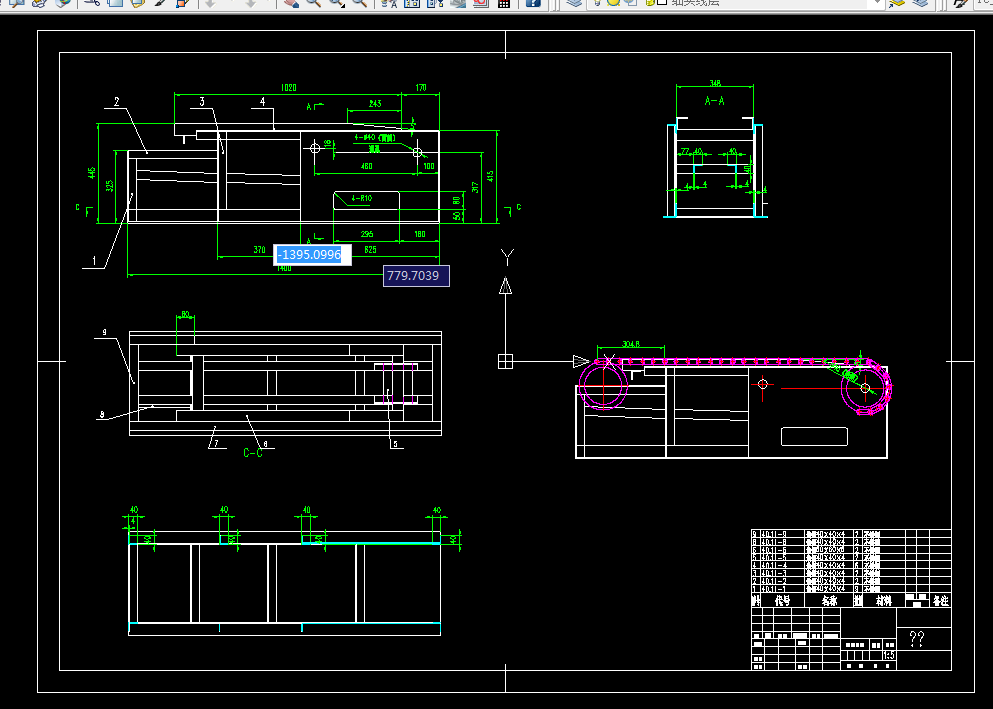993x709 pixels.
Task: Click the 325 vertical dimension
Action: pos(110,186)
